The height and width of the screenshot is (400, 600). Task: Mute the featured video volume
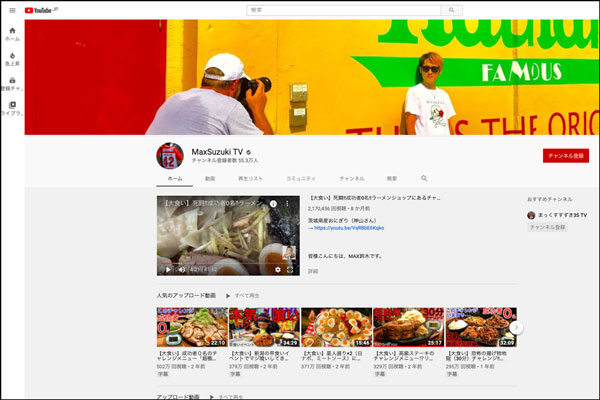coord(181,269)
